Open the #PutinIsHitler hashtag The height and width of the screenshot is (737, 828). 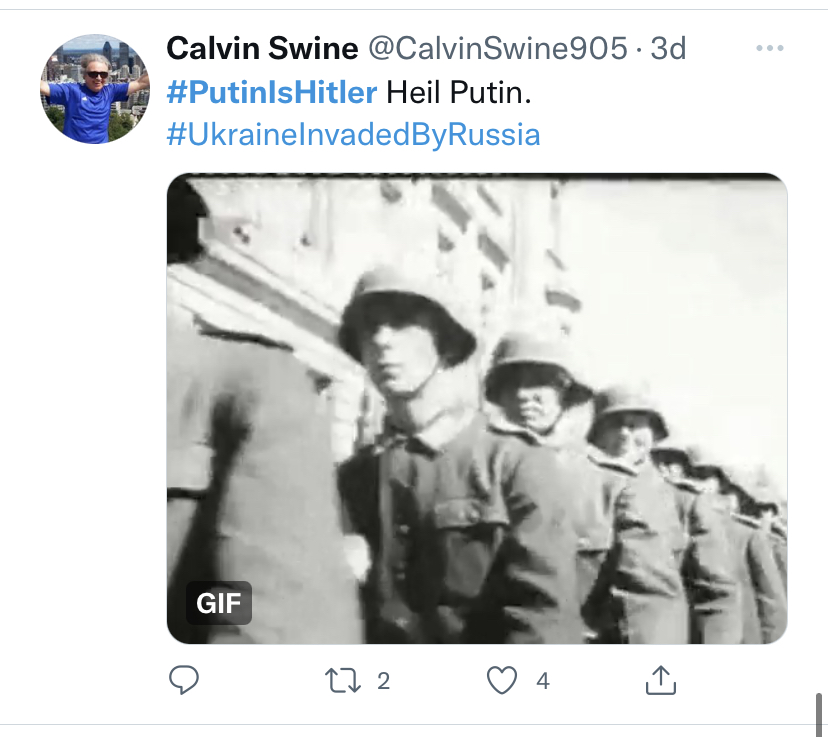tap(272, 92)
